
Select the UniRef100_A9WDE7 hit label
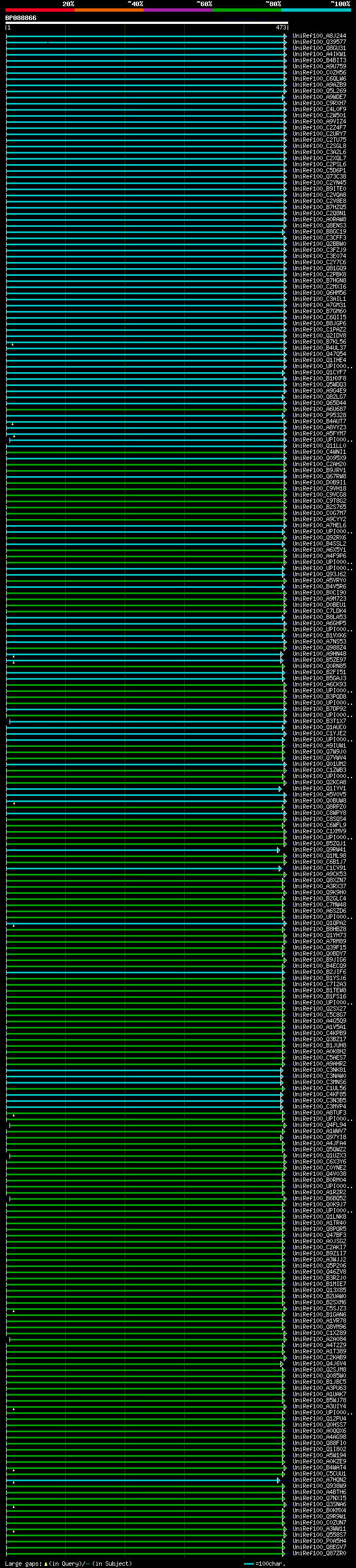tap(319, 97)
